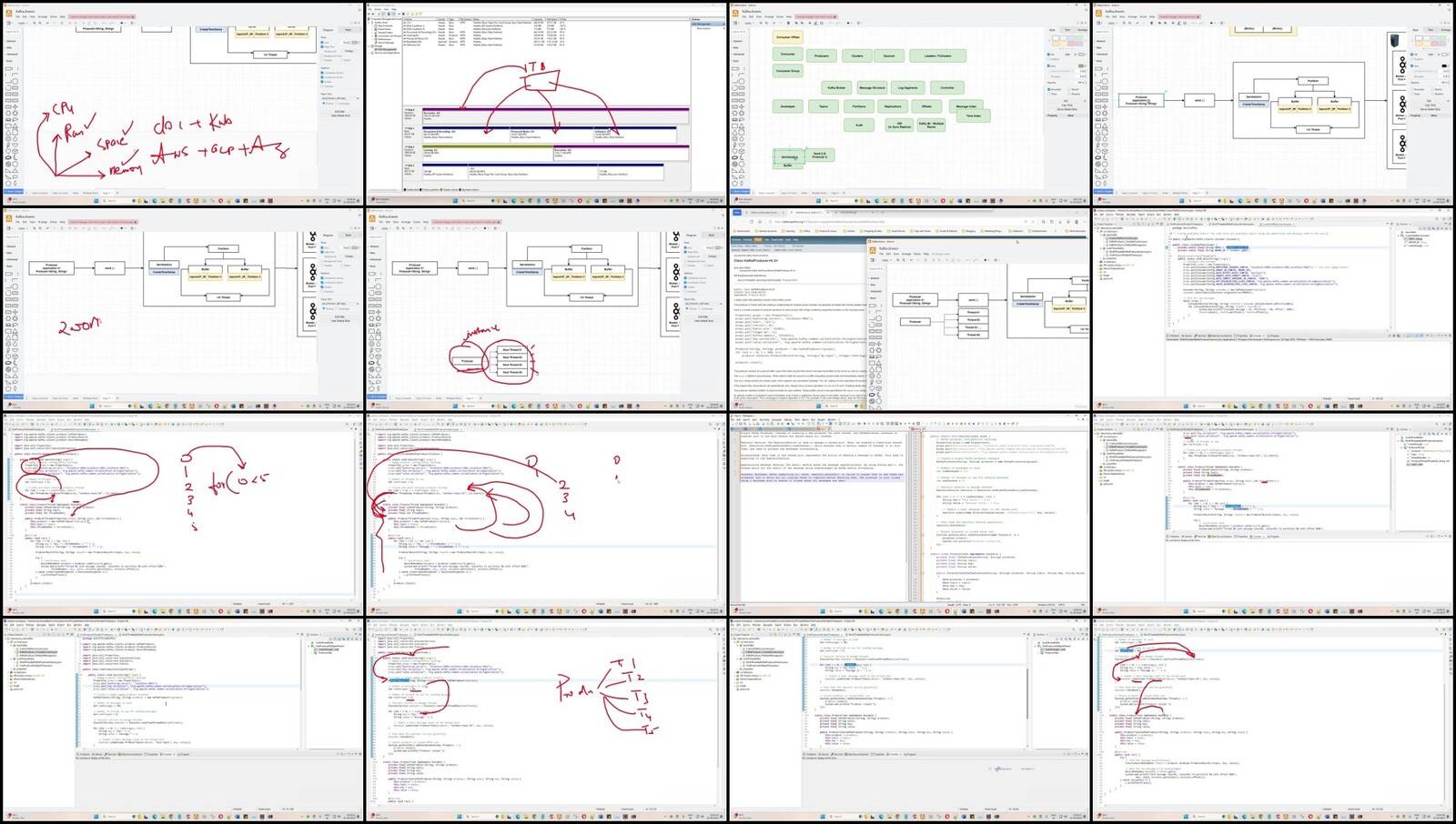The image size is (1456, 824).
Task: Add a page with plus icon, CPU notes thumbnail
Action: tap(116, 193)
